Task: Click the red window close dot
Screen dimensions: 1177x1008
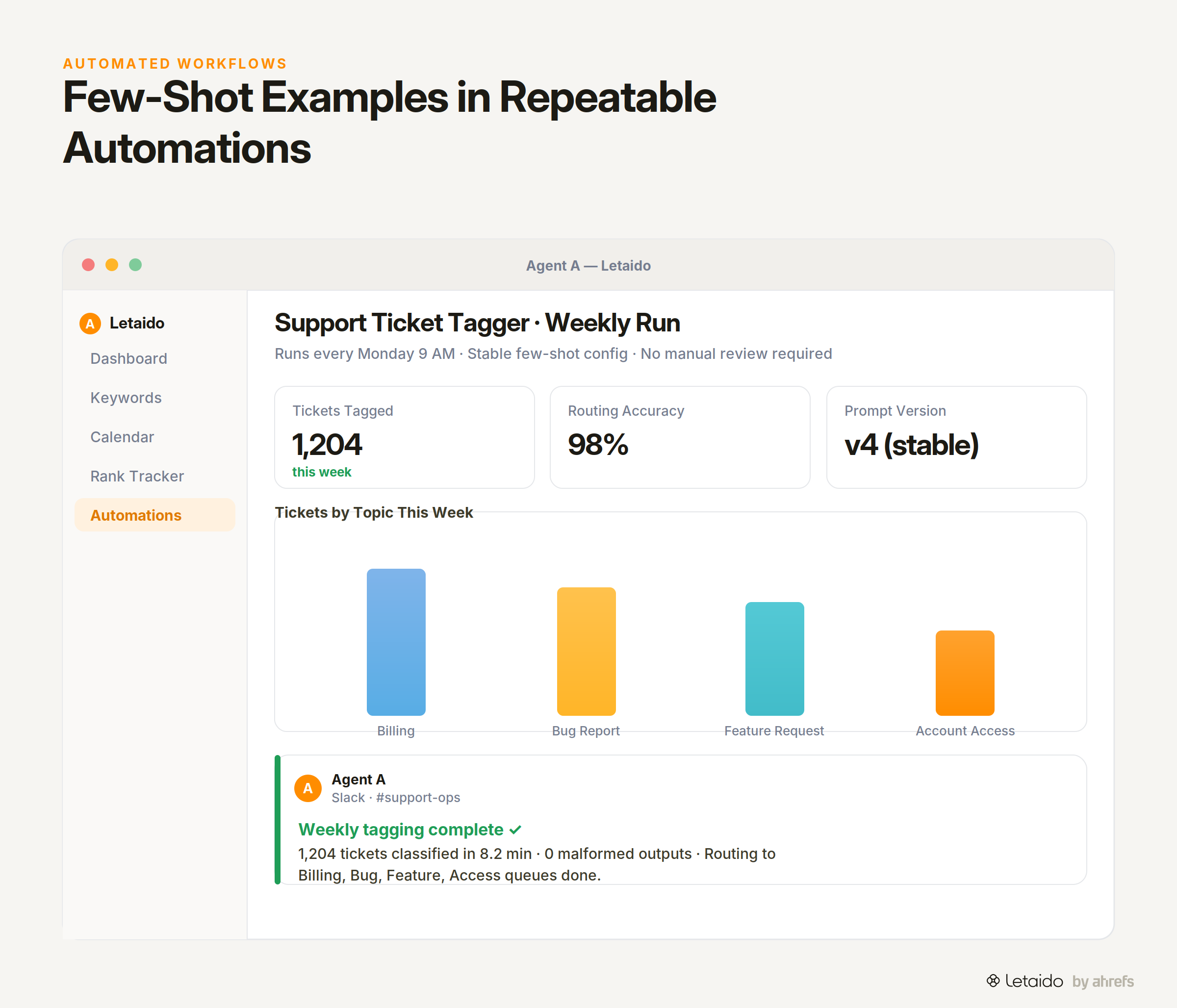Action: 88,265
